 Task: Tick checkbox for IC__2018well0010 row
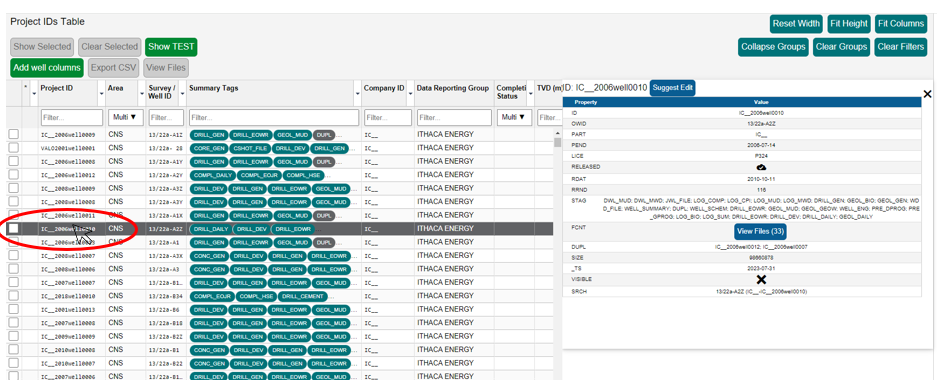[13, 296]
